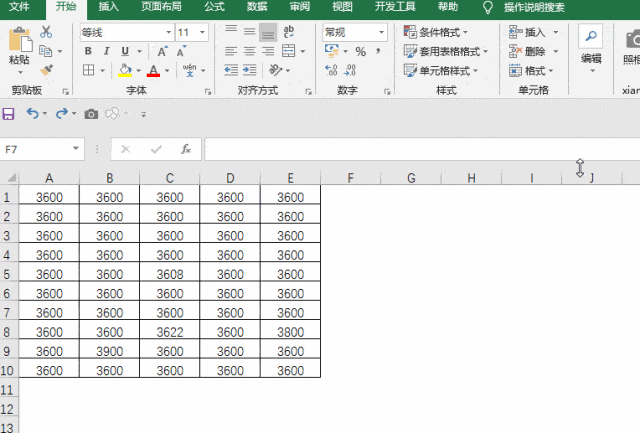
Task: Toggle wrap text ab icon
Action: coord(289,31)
